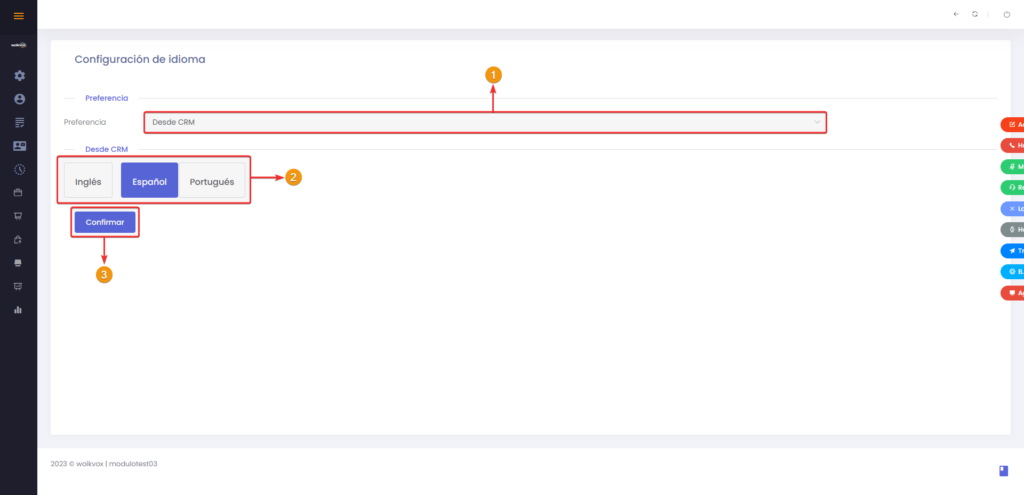The height and width of the screenshot is (495, 1024).
Task: Select the Inglés language option
Action: [88, 180]
